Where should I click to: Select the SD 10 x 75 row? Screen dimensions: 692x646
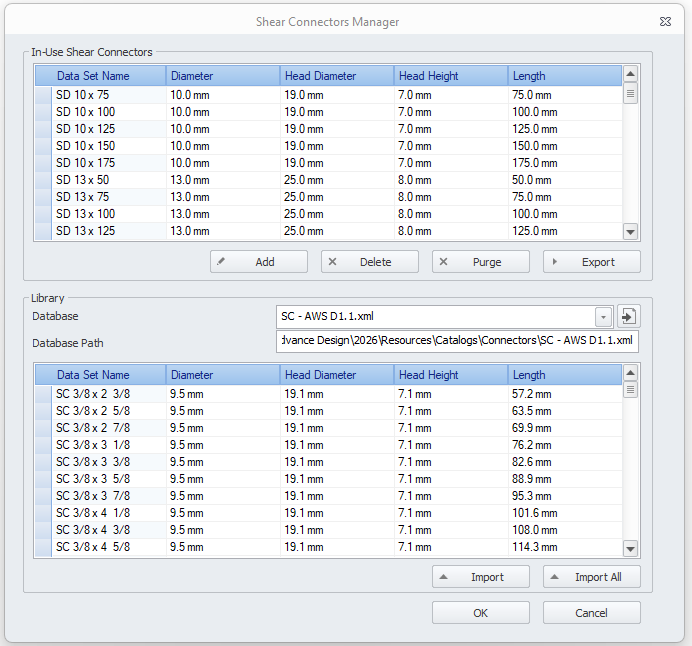tap(328, 95)
